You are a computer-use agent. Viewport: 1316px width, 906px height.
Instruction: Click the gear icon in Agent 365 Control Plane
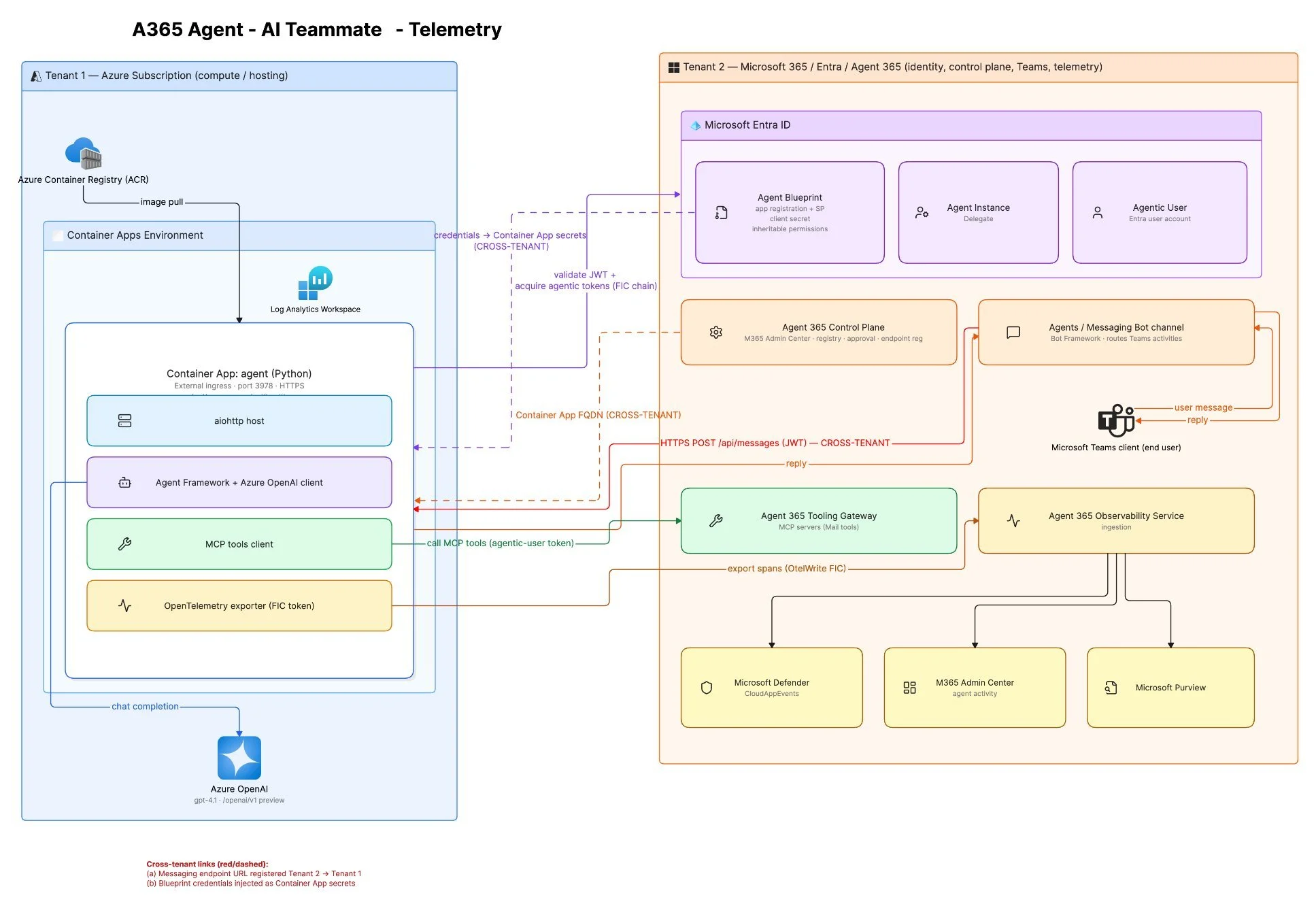click(x=715, y=333)
